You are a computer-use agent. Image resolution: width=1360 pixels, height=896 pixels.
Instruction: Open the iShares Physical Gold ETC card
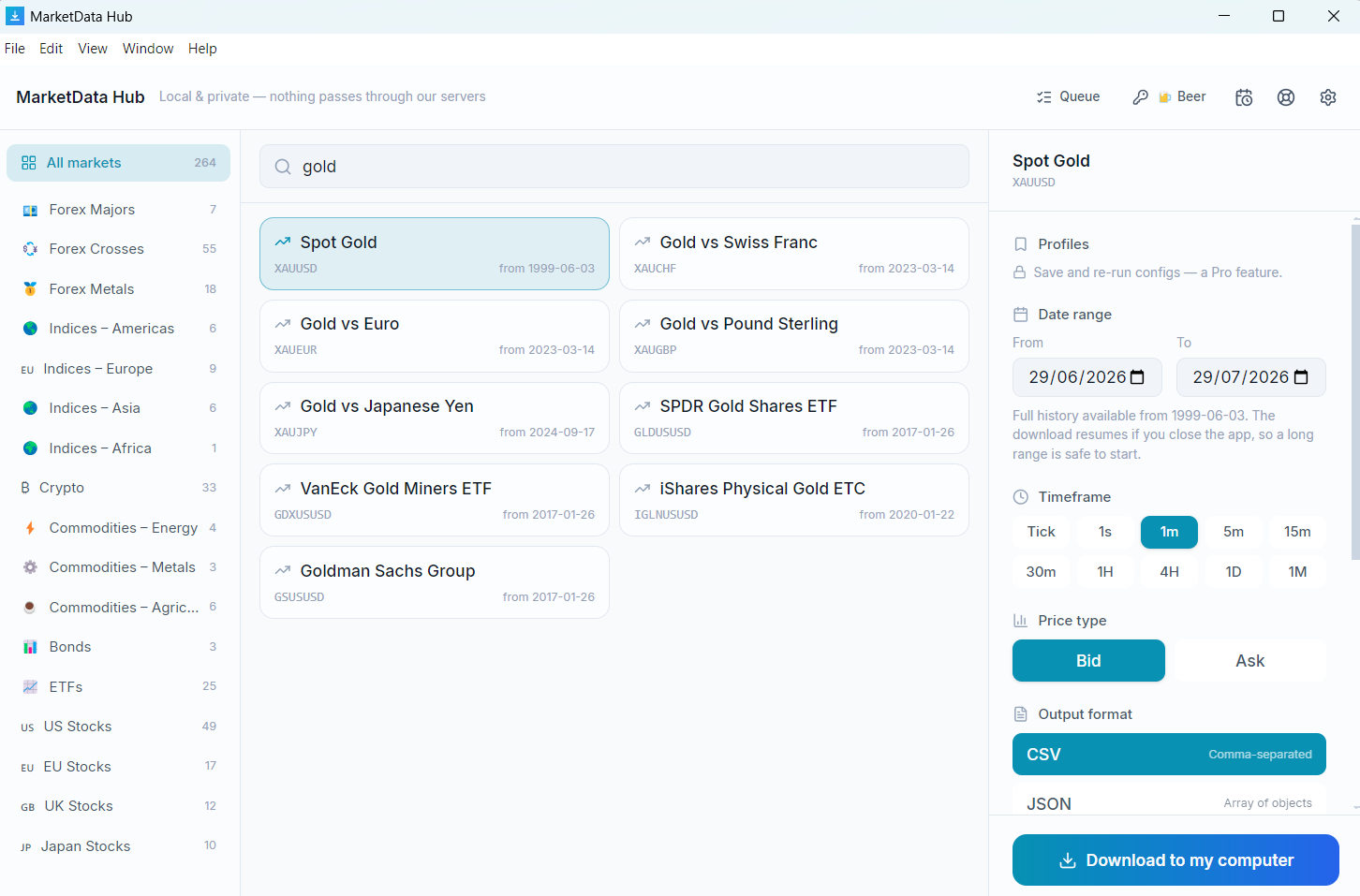(794, 500)
